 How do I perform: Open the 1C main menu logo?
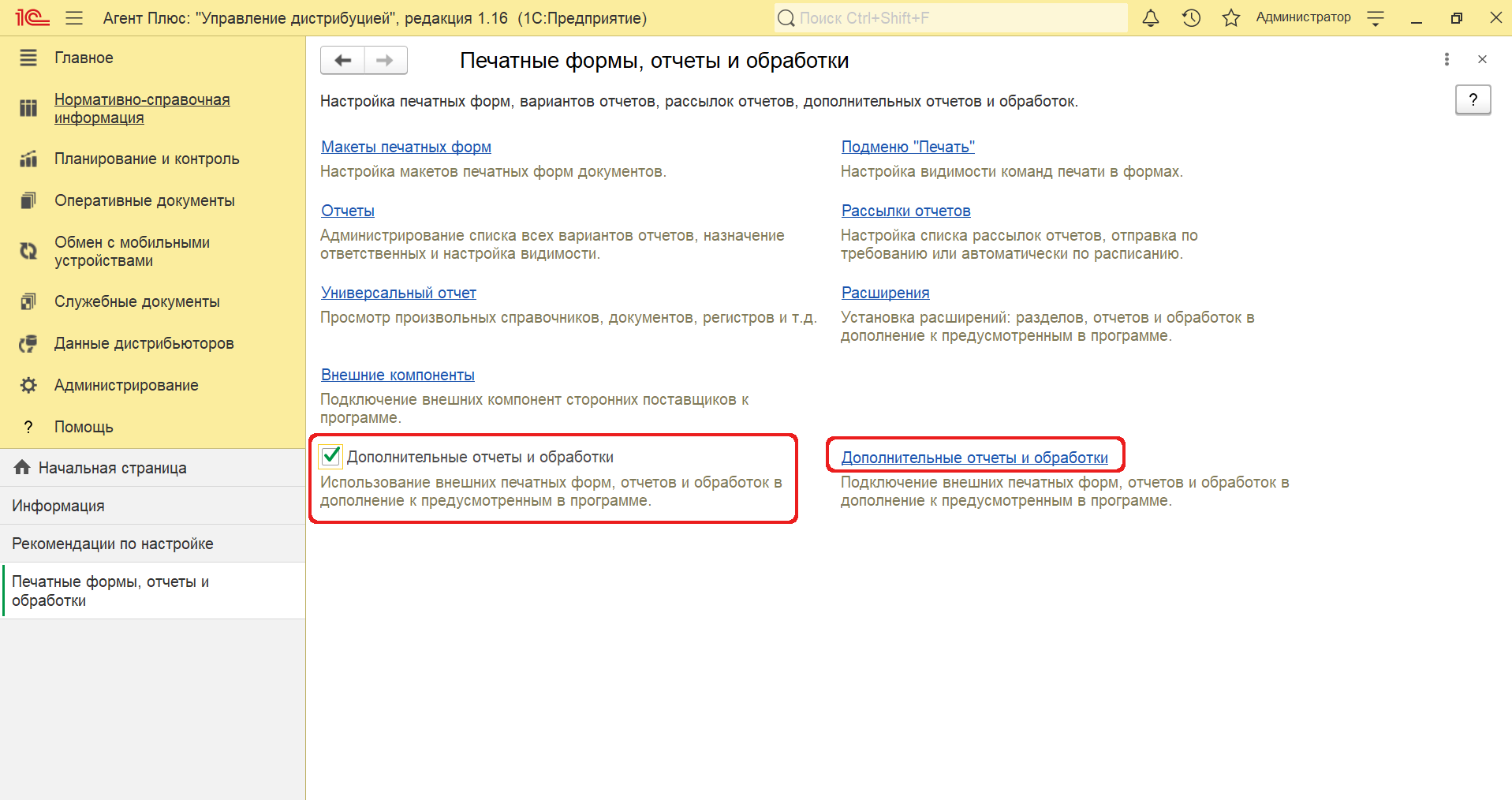(x=32, y=17)
